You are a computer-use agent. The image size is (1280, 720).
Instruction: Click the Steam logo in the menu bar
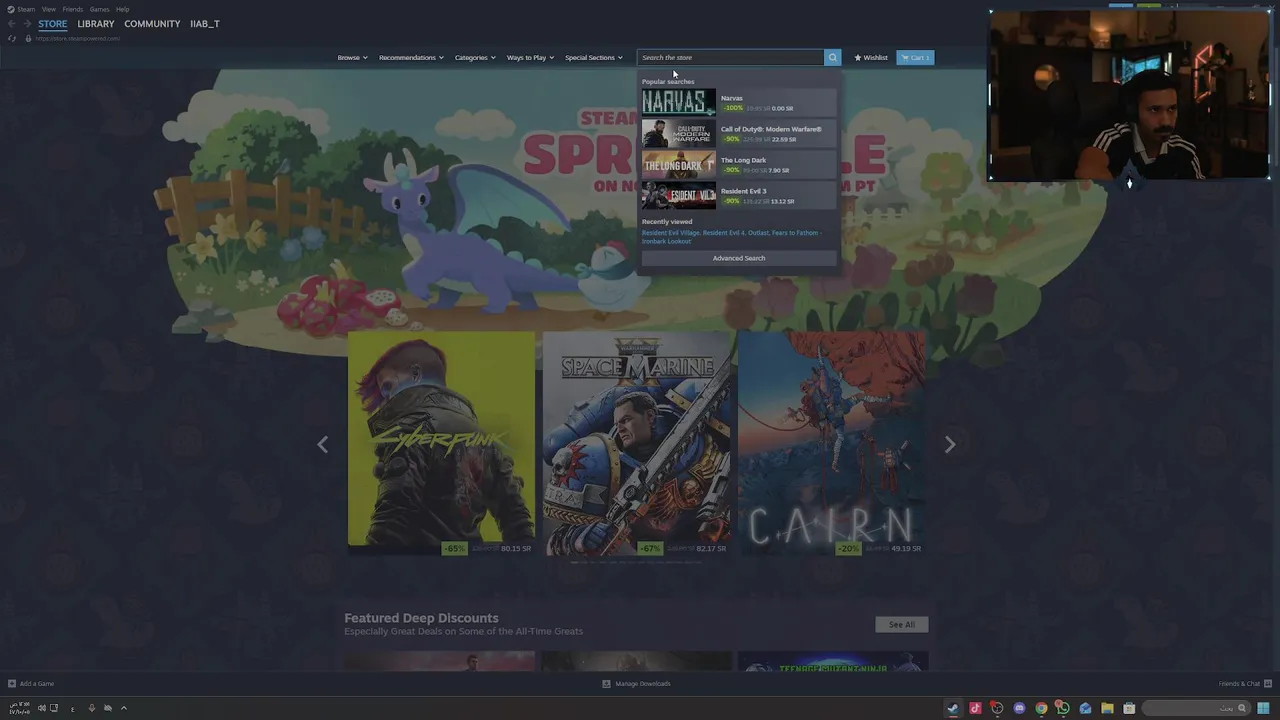[x=11, y=9]
